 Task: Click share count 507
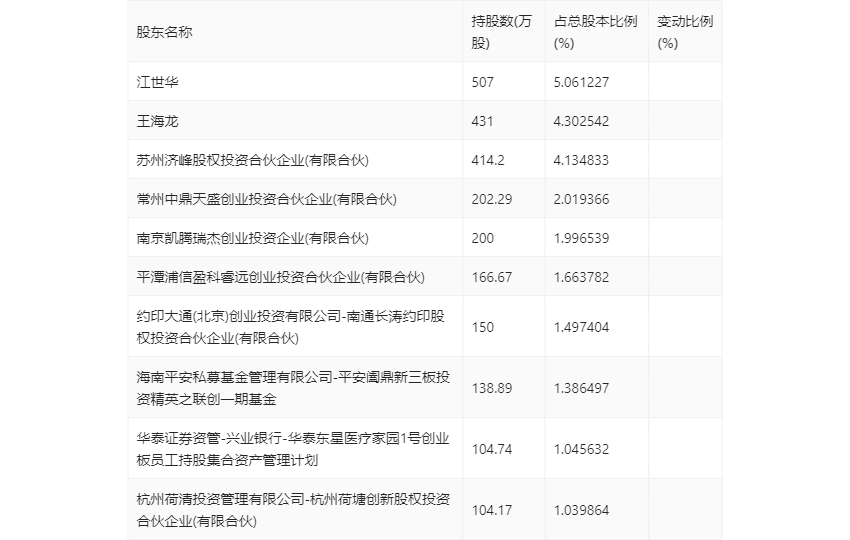tap(482, 82)
